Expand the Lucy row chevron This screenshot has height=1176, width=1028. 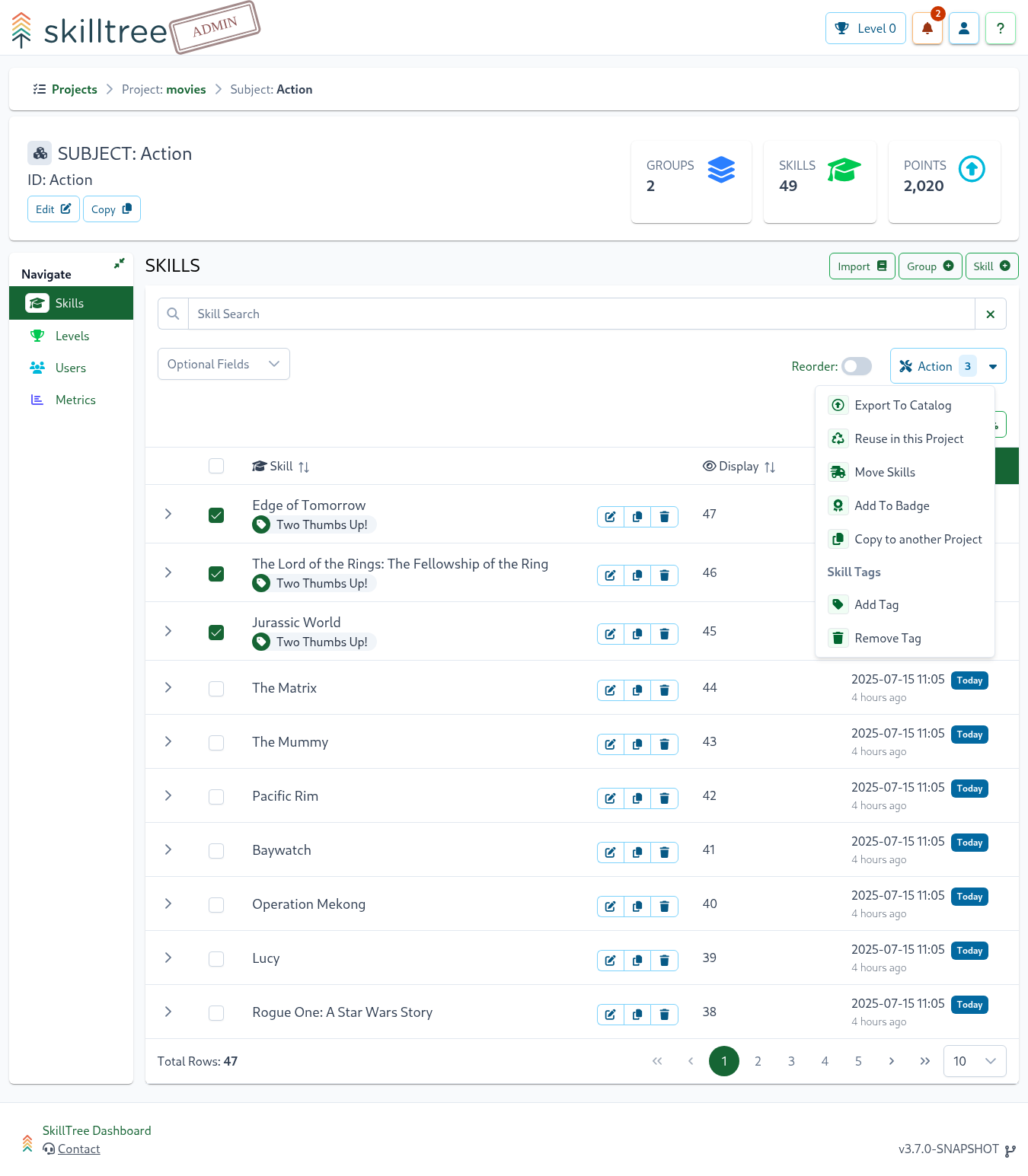click(x=168, y=958)
